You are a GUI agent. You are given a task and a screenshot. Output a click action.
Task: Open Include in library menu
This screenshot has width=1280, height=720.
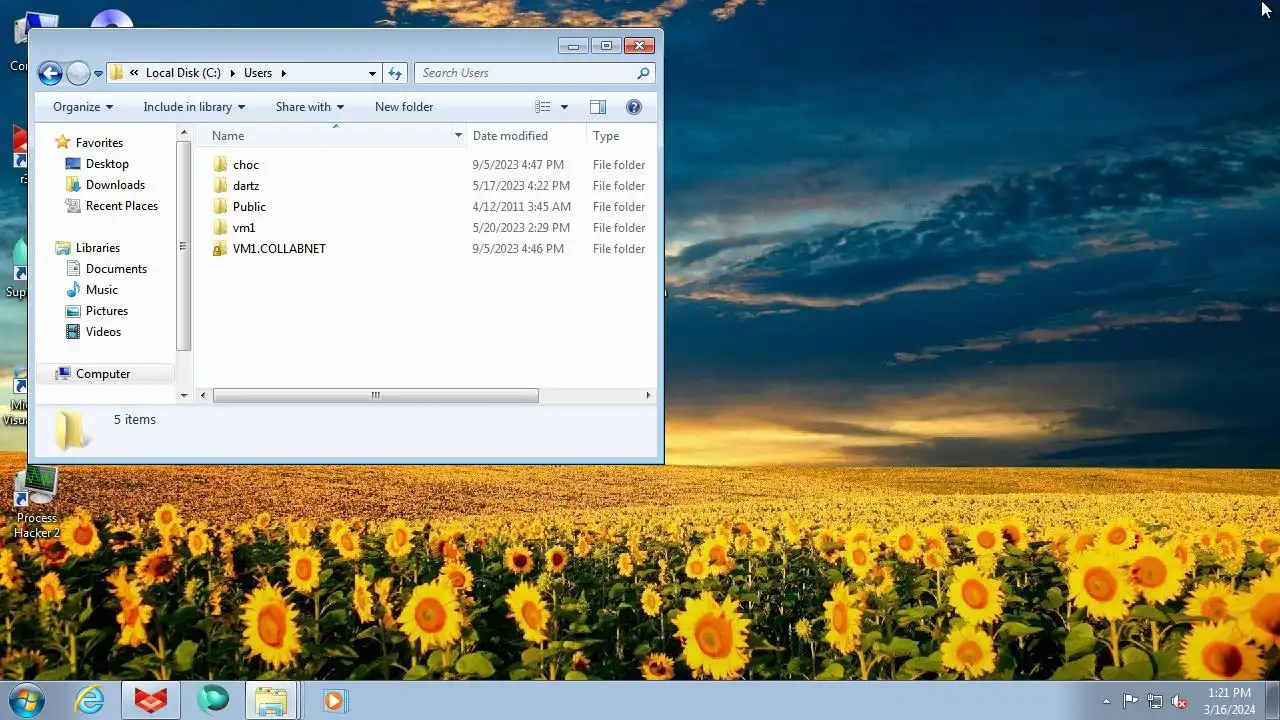click(x=194, y=107)
